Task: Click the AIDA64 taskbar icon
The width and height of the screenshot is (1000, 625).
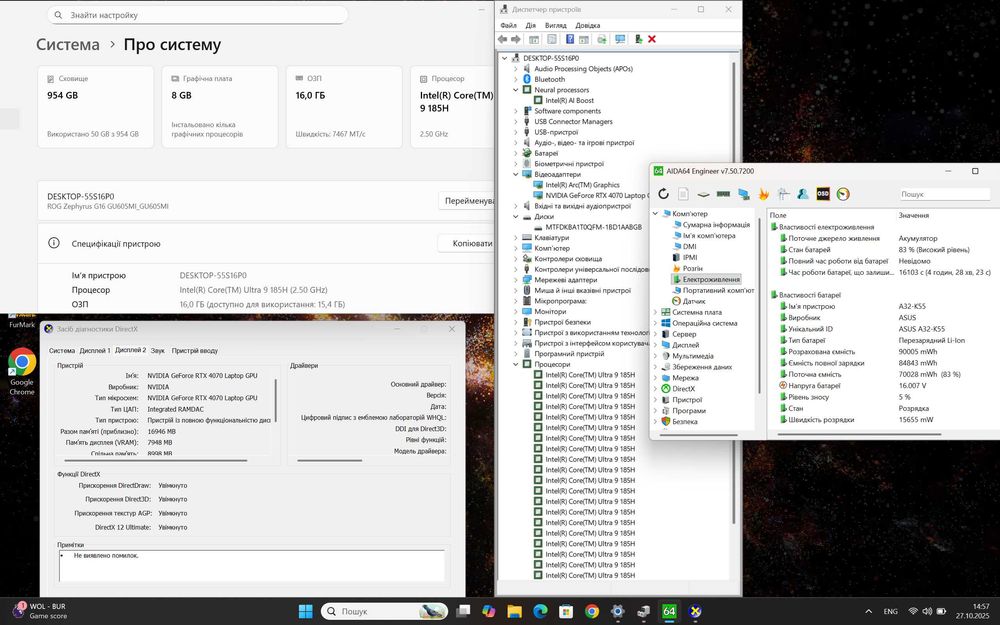Action: pyautogui.click(x=669, y=611)
